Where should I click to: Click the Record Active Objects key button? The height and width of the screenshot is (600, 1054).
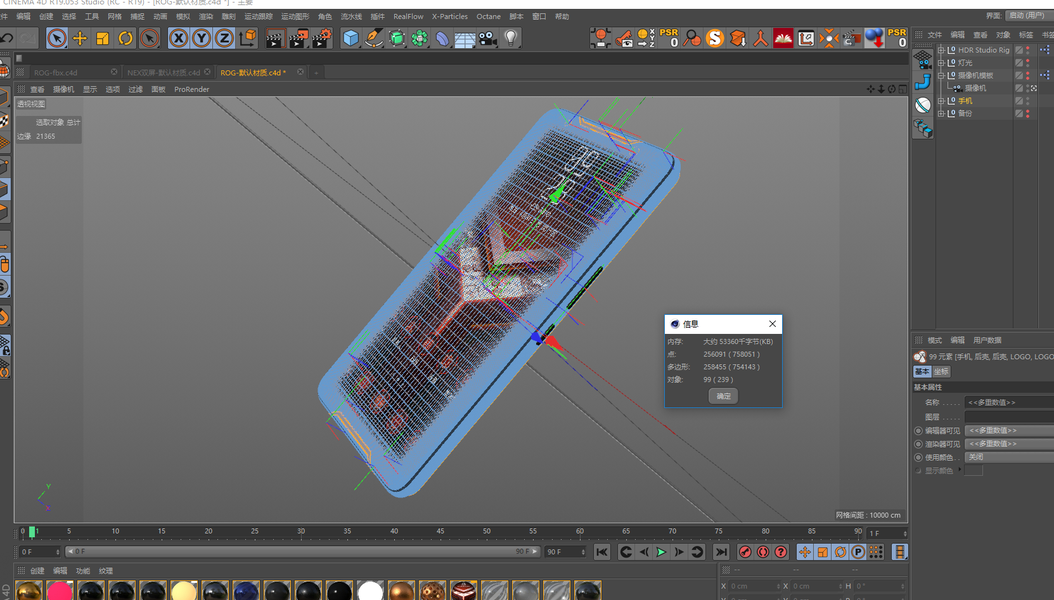click(x=745, y=552)
